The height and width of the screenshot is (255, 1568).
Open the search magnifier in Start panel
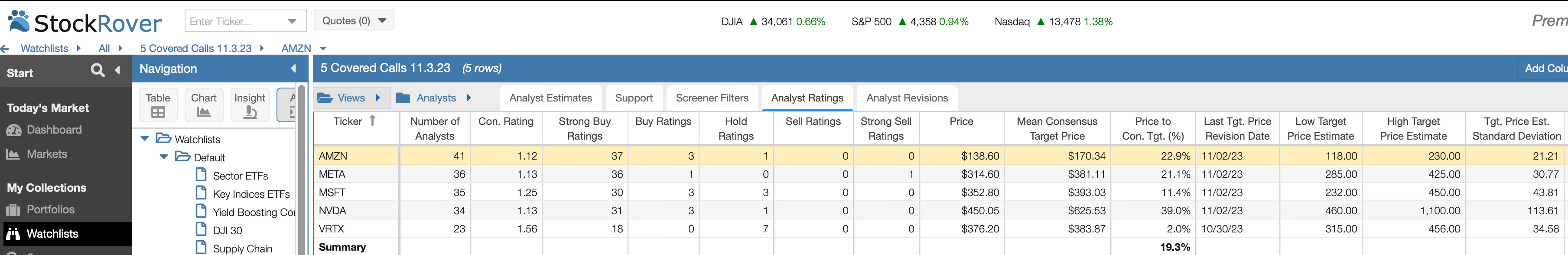(x=98, y=70)
